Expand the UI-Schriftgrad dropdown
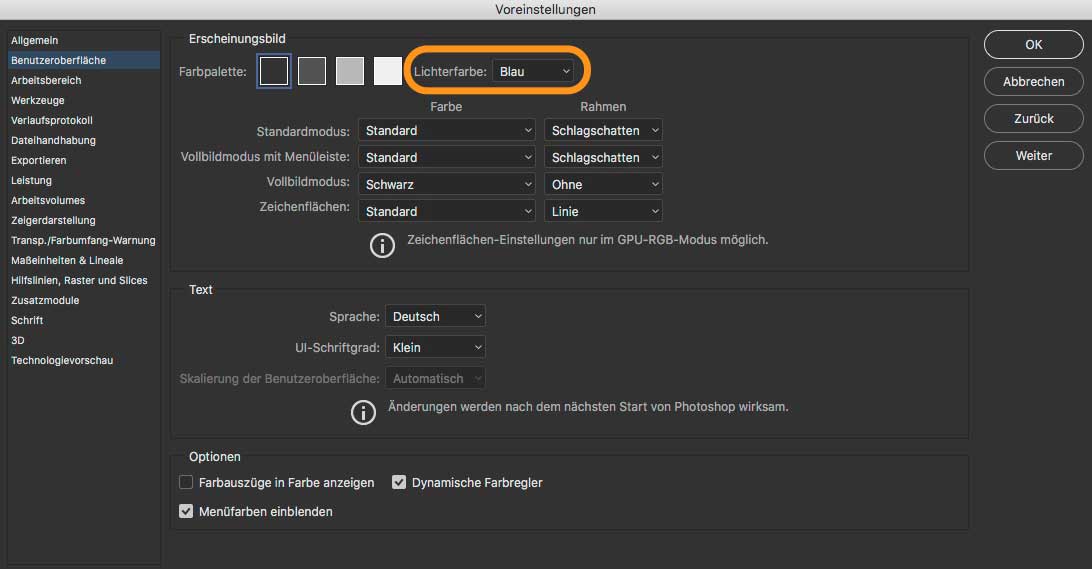This screenshot has height=569, width=1092. 435,347
